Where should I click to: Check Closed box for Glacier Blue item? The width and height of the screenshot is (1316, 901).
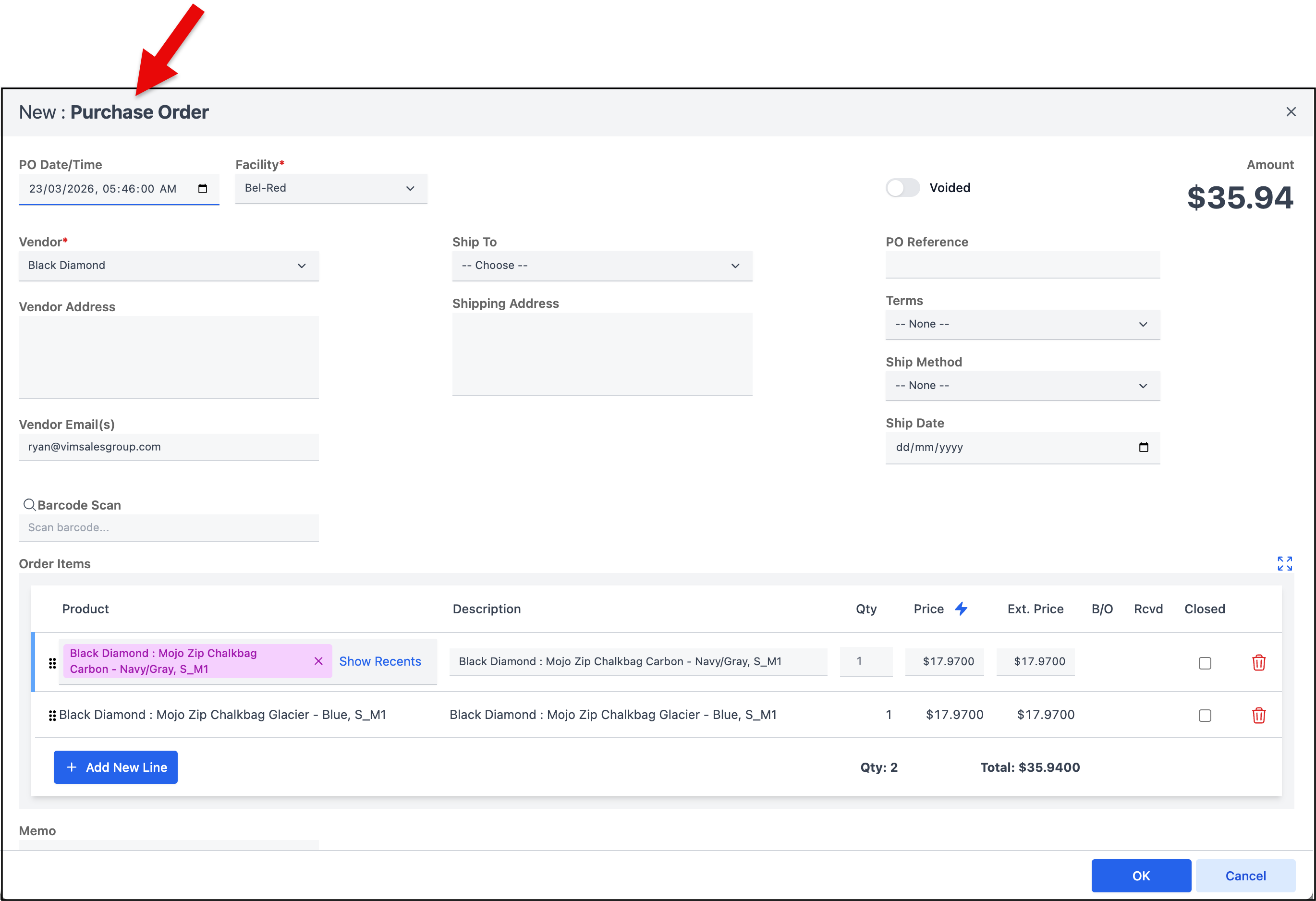pyautogui.click(x=1205, y=715)
